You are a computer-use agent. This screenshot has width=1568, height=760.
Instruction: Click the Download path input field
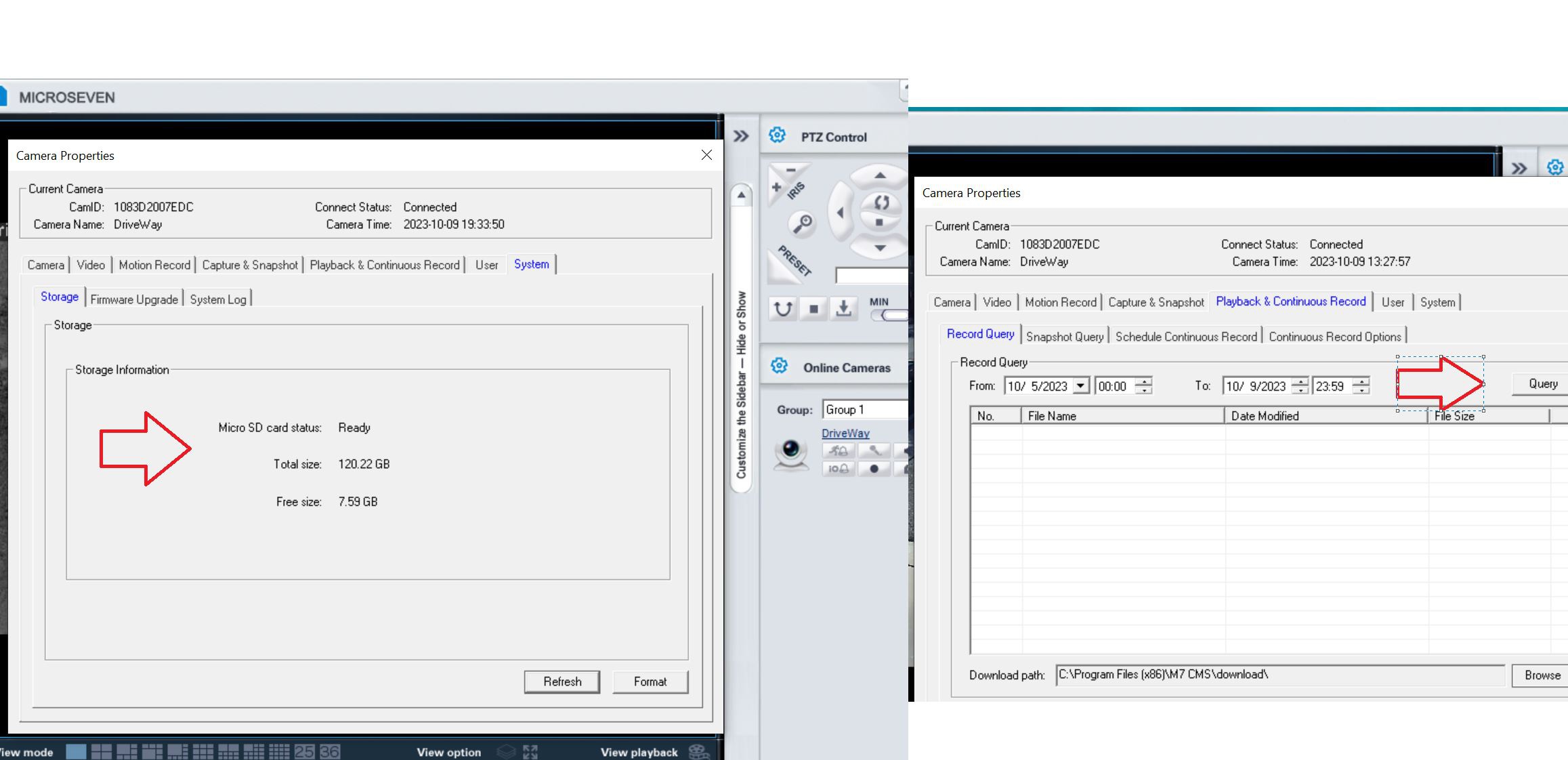point(1279,675)
